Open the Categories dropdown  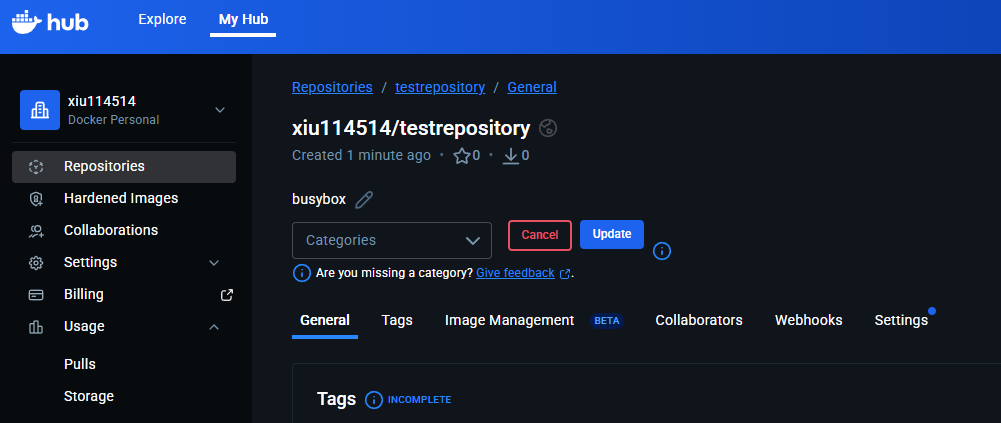tap(392, 241)
